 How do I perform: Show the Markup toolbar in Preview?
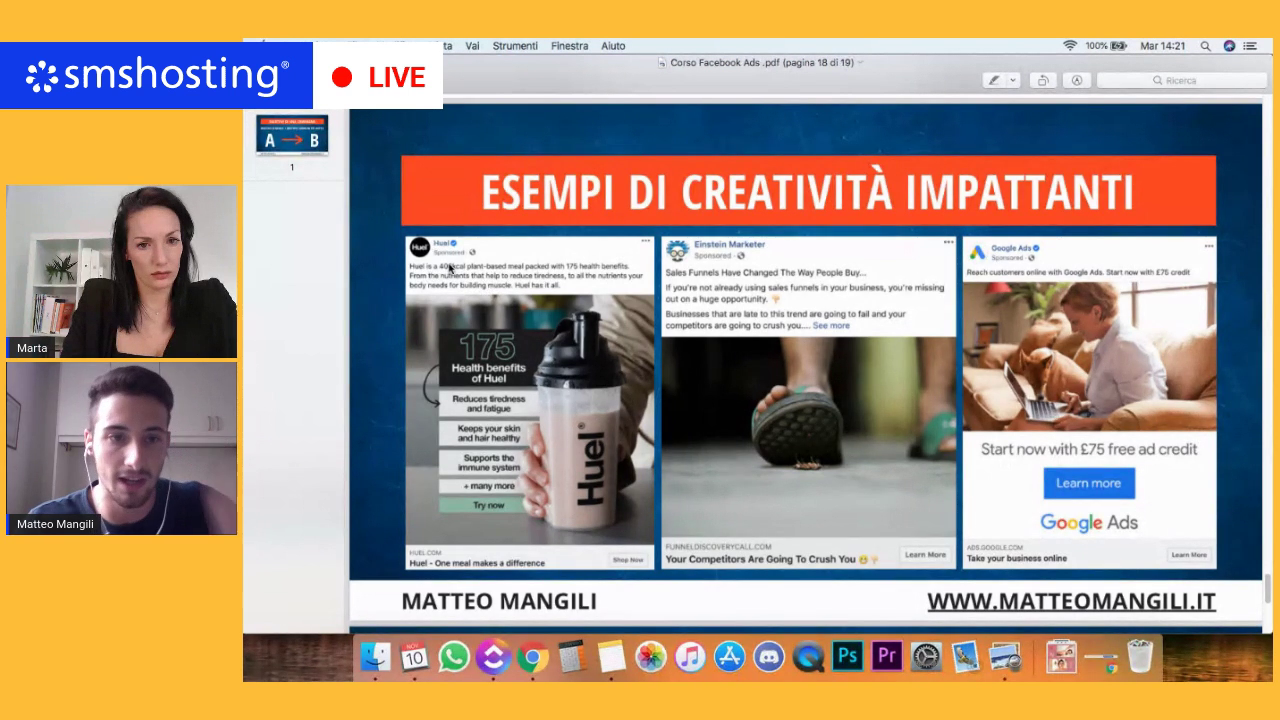(x=1077, y=80)
